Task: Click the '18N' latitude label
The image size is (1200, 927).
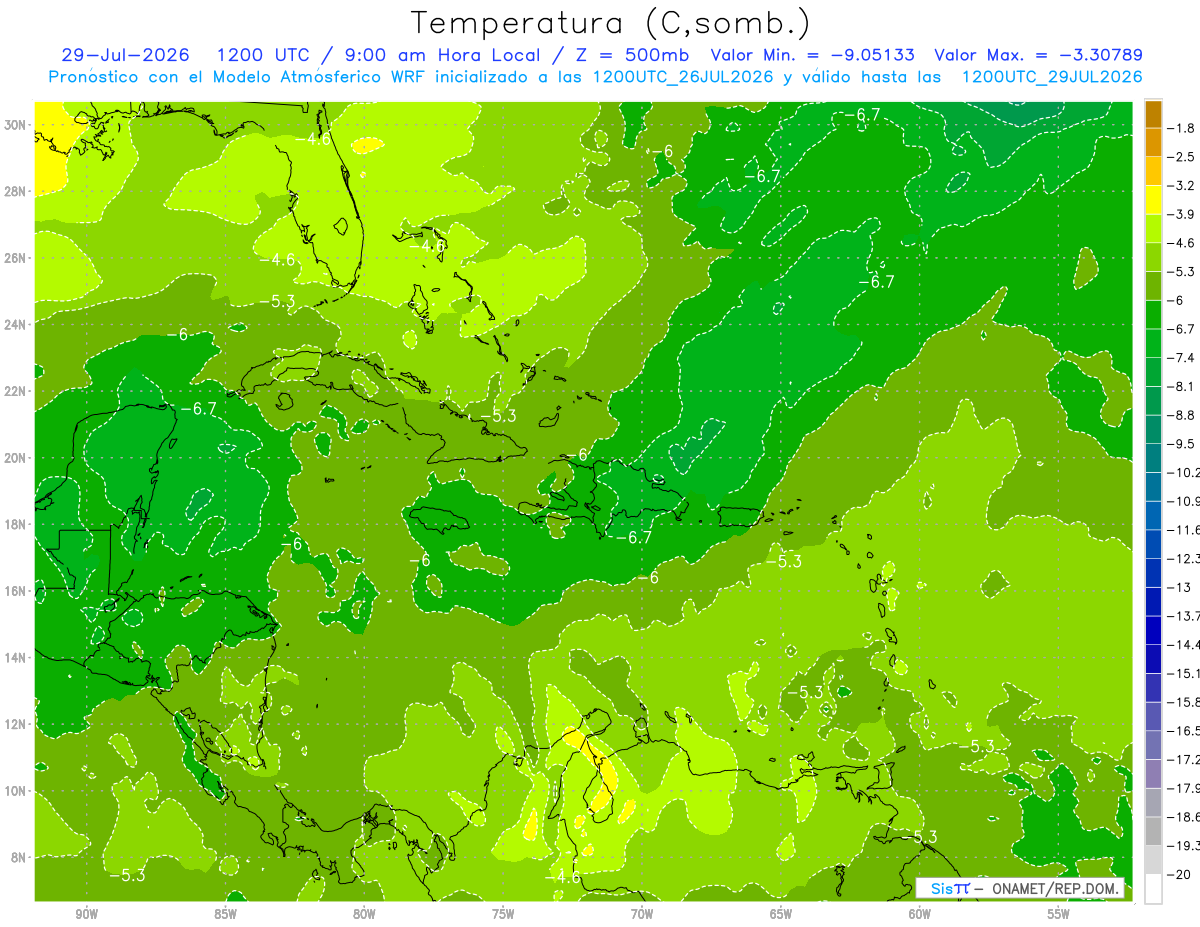Action: point(17,524)
